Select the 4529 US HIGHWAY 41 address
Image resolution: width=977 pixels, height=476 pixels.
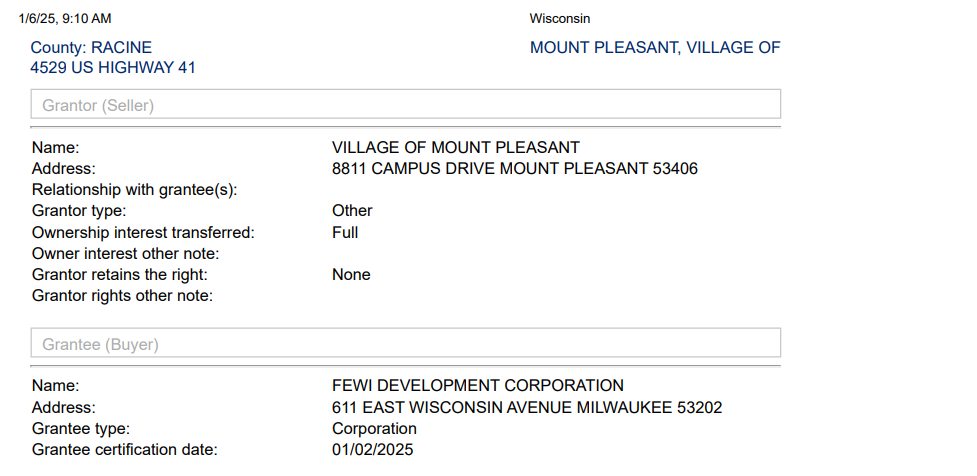tap(113, 67)
